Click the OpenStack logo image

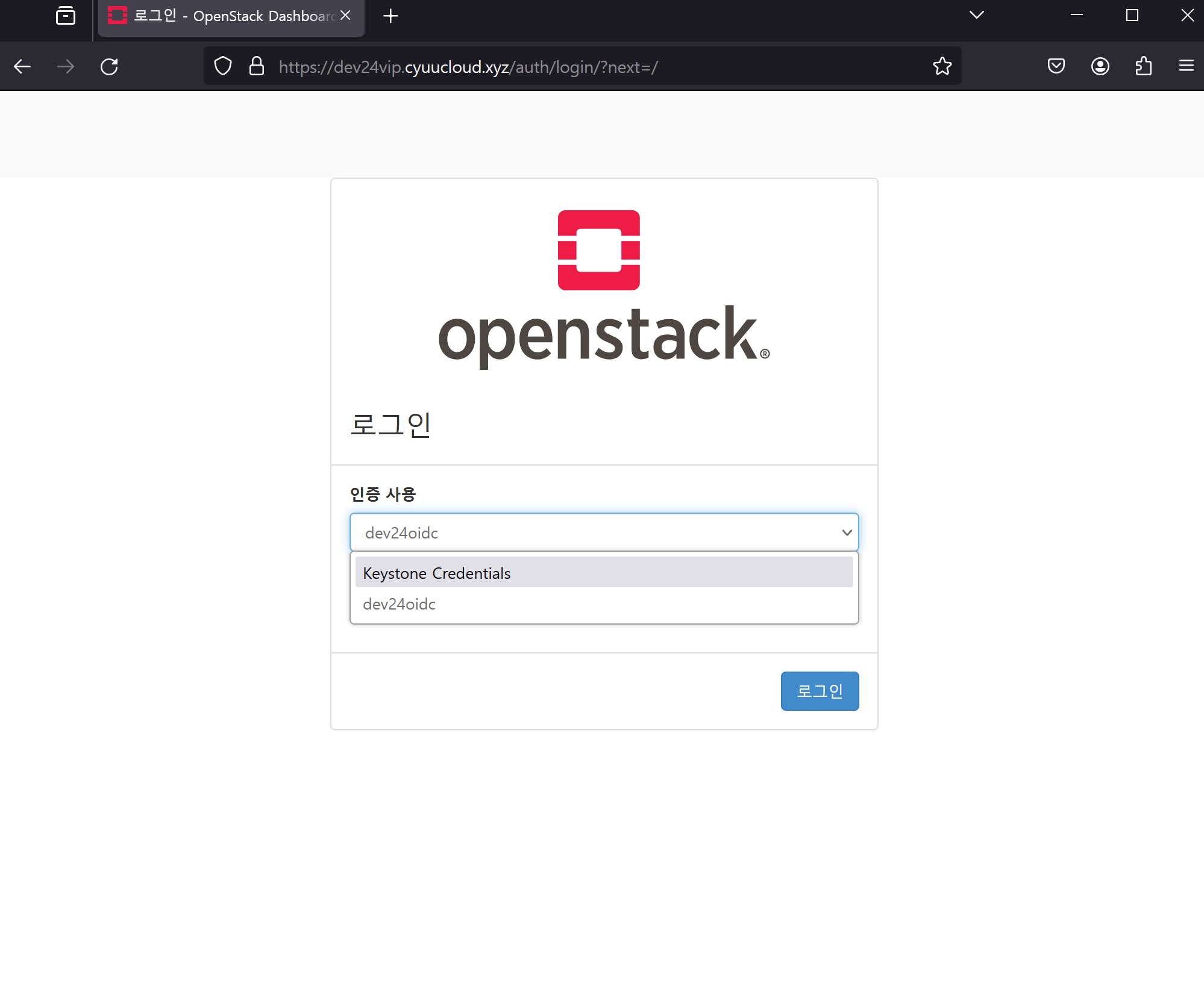[x=604, y=289]
